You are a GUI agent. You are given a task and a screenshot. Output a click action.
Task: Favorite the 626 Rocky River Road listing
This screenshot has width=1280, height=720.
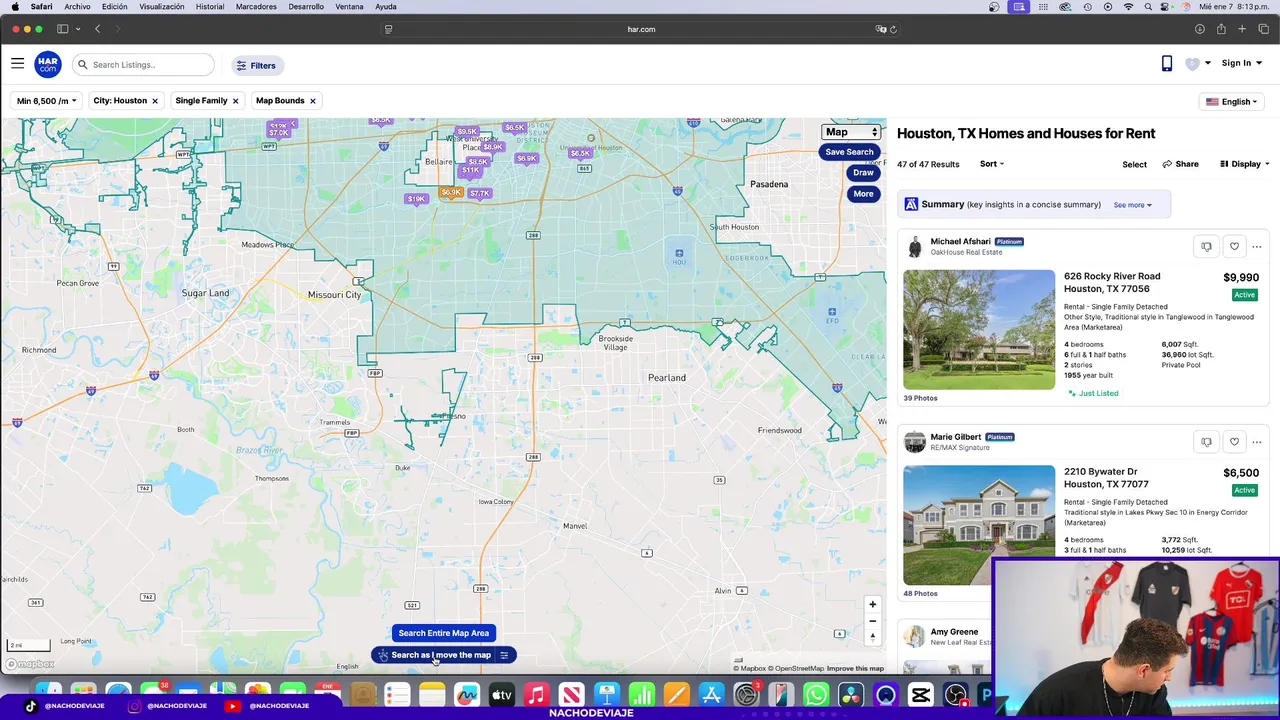[x=1234, y=247]
